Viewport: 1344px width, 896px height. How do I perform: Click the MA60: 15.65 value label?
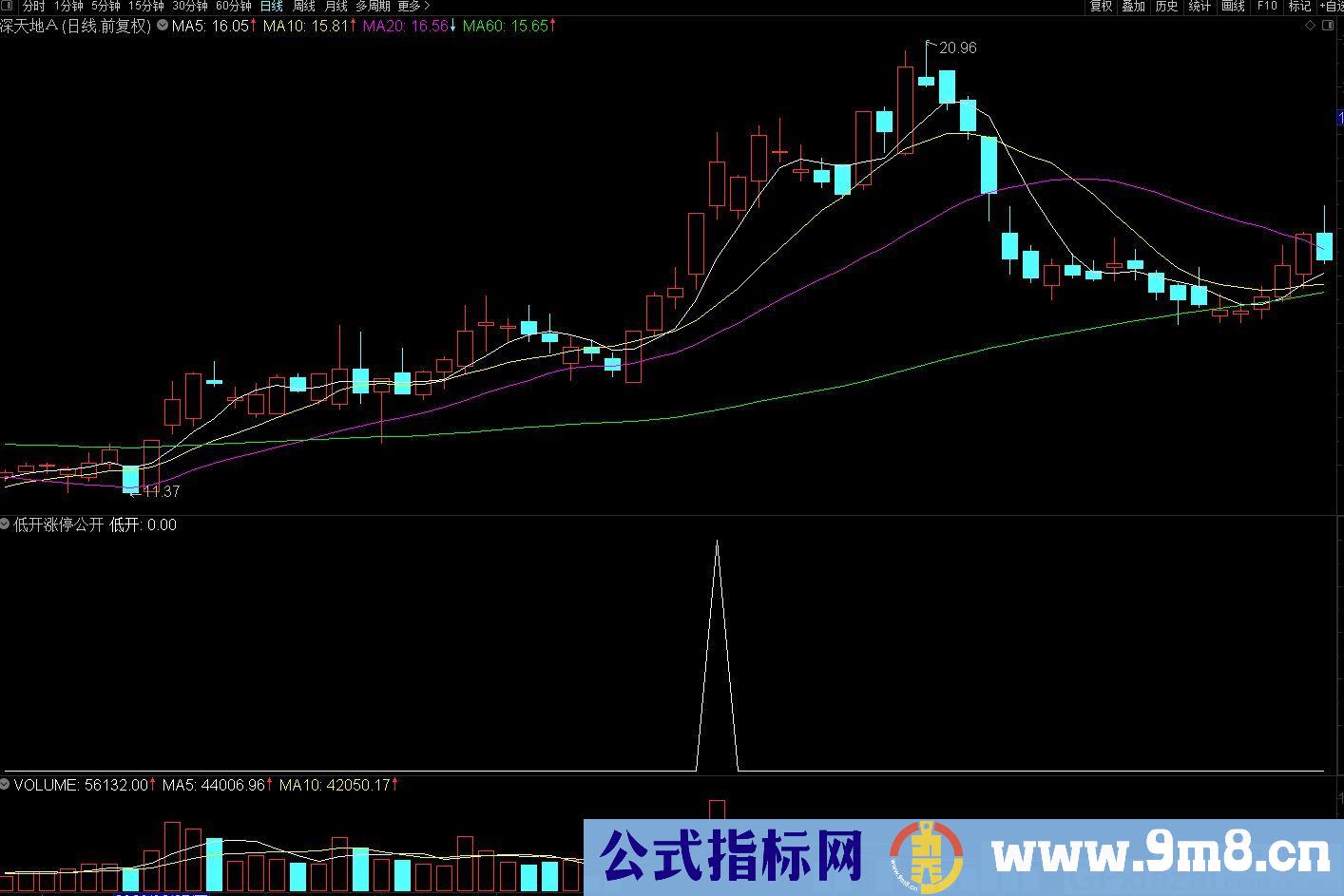pos(509,27)
